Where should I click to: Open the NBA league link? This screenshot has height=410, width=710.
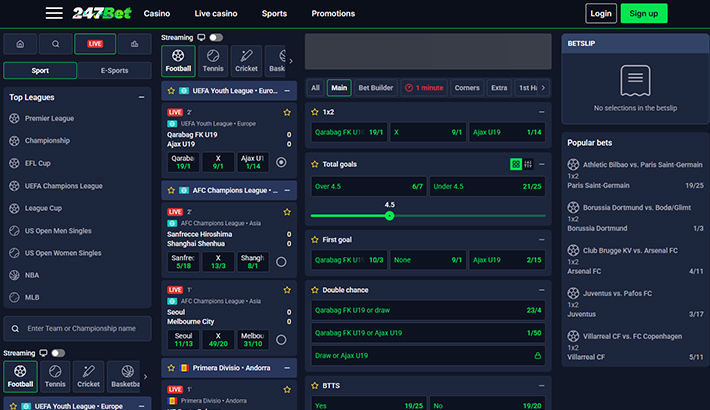pyautogui.click(x=32, y=275)
